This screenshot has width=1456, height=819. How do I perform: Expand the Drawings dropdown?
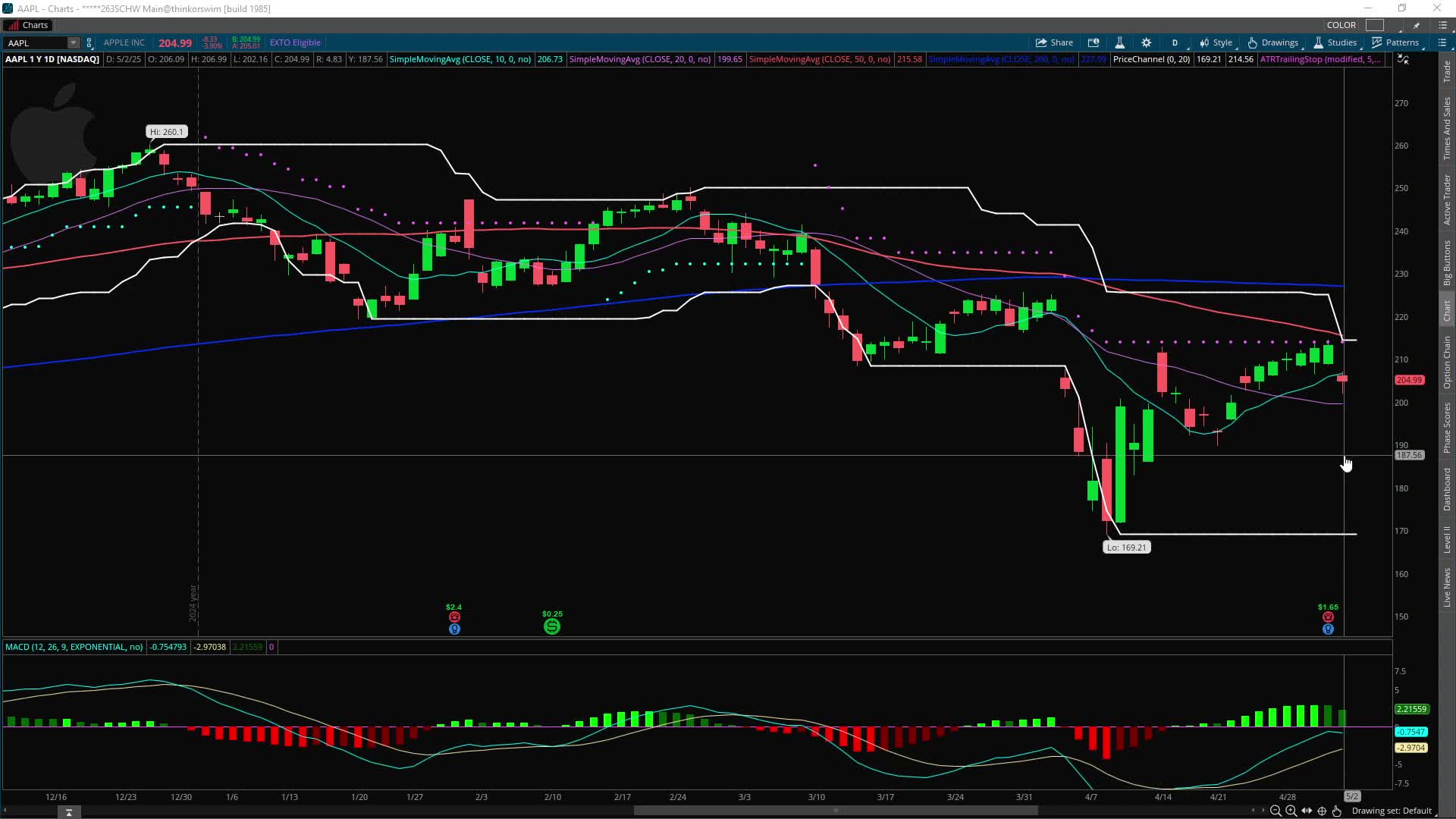coord(1273,42)
